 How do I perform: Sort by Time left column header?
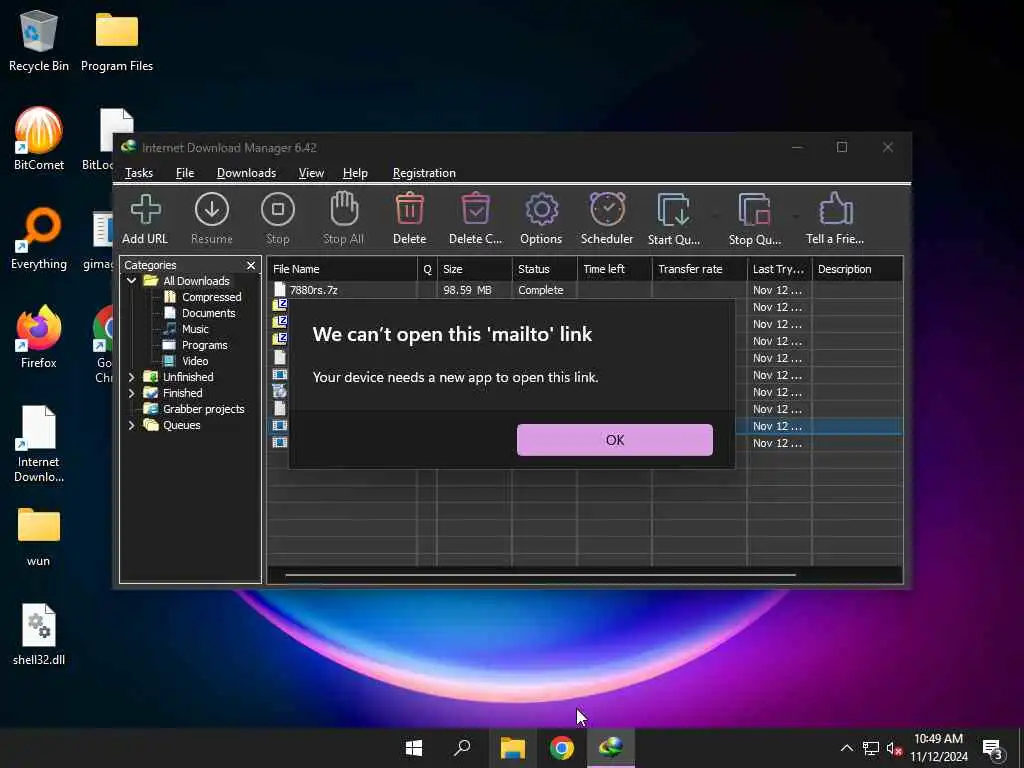click(x=614, y=269)
